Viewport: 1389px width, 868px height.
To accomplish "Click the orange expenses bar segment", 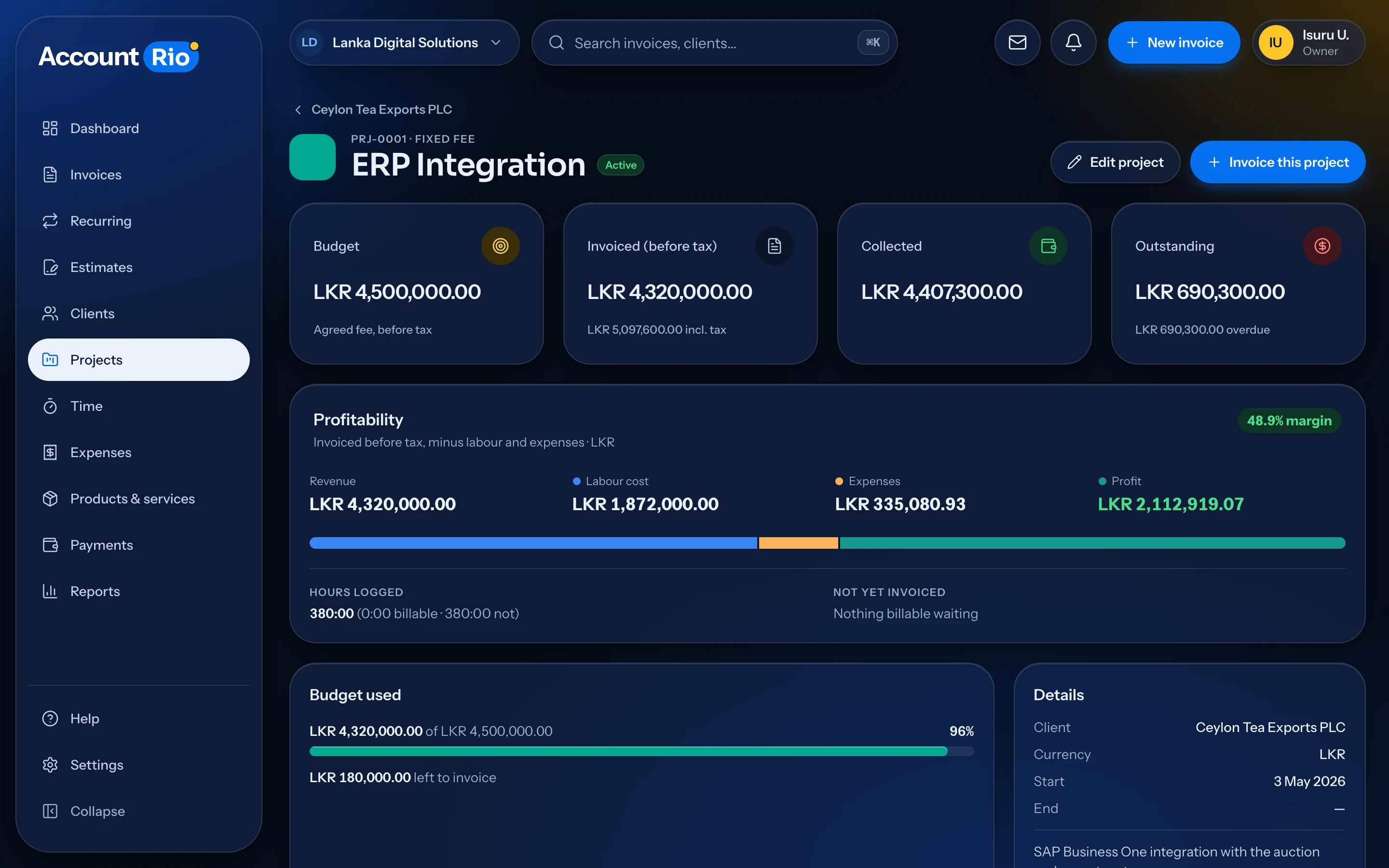I will click(x=798, y=543).
